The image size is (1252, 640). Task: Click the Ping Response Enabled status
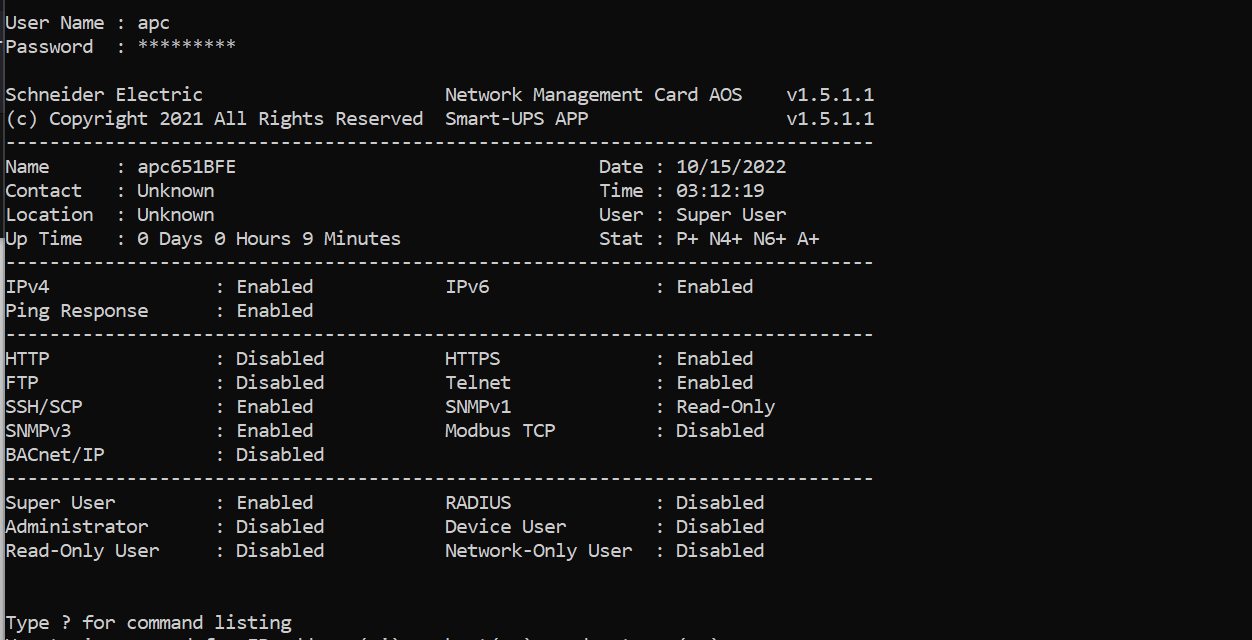click(274, 311)
